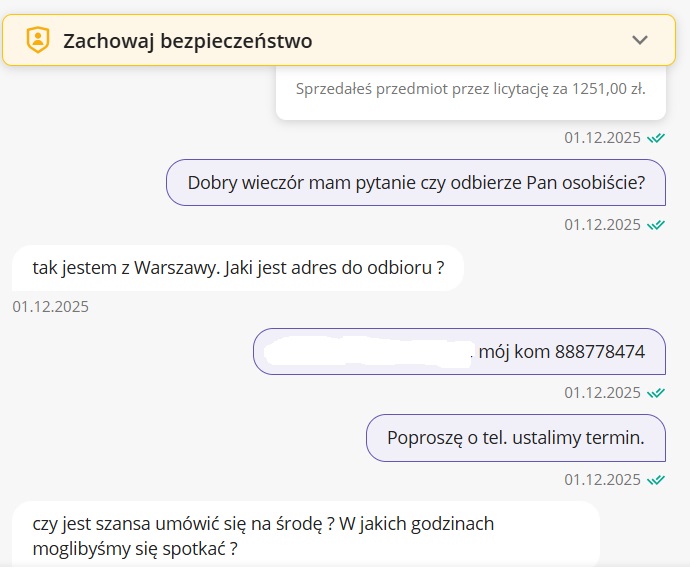Select the 'Poproszę o tel.' message bubble
The height and width of the screenshot is (568, 690).
coord(515,437)
